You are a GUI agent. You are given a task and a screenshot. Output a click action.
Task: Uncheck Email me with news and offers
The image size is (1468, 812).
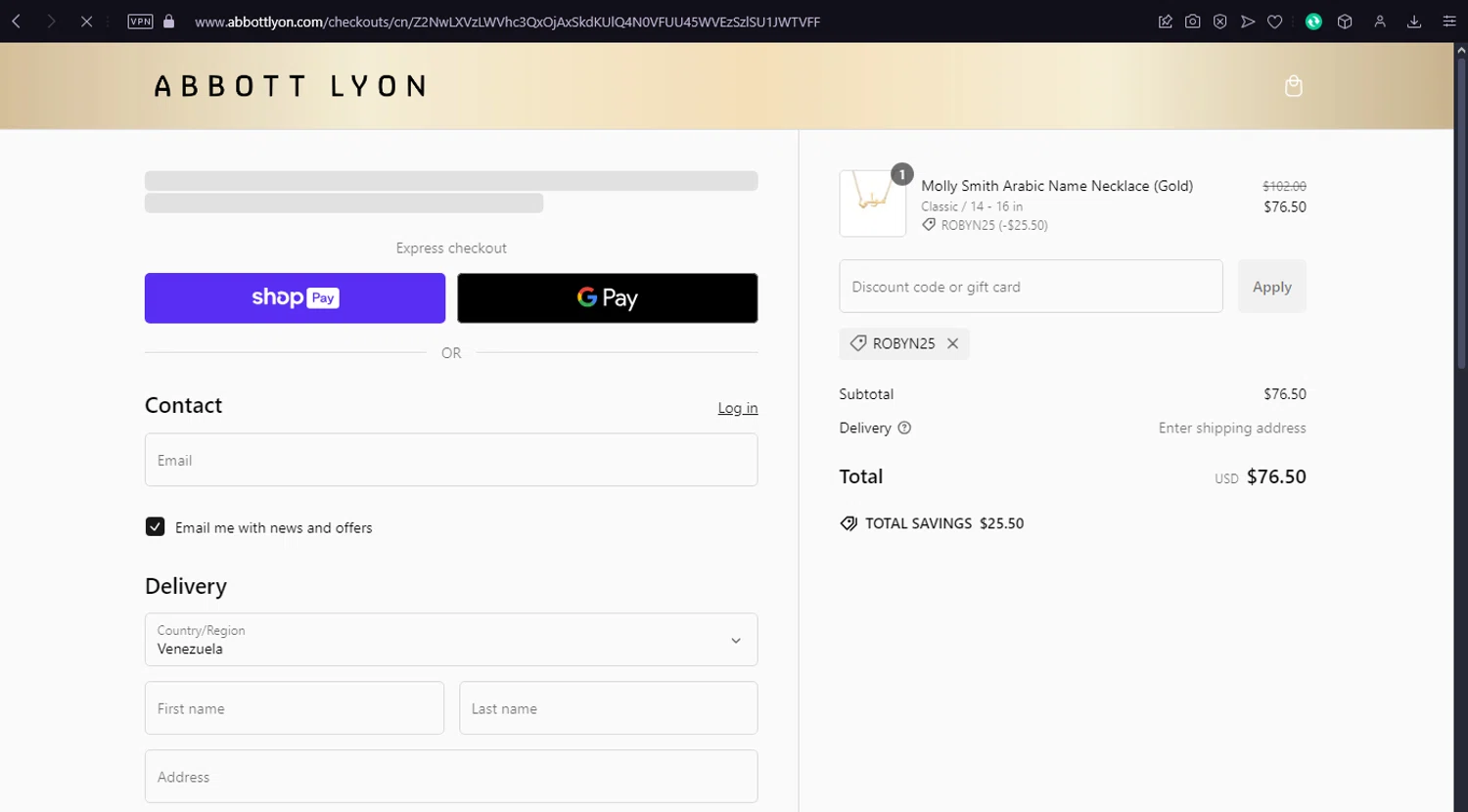[x=155, y=526]
